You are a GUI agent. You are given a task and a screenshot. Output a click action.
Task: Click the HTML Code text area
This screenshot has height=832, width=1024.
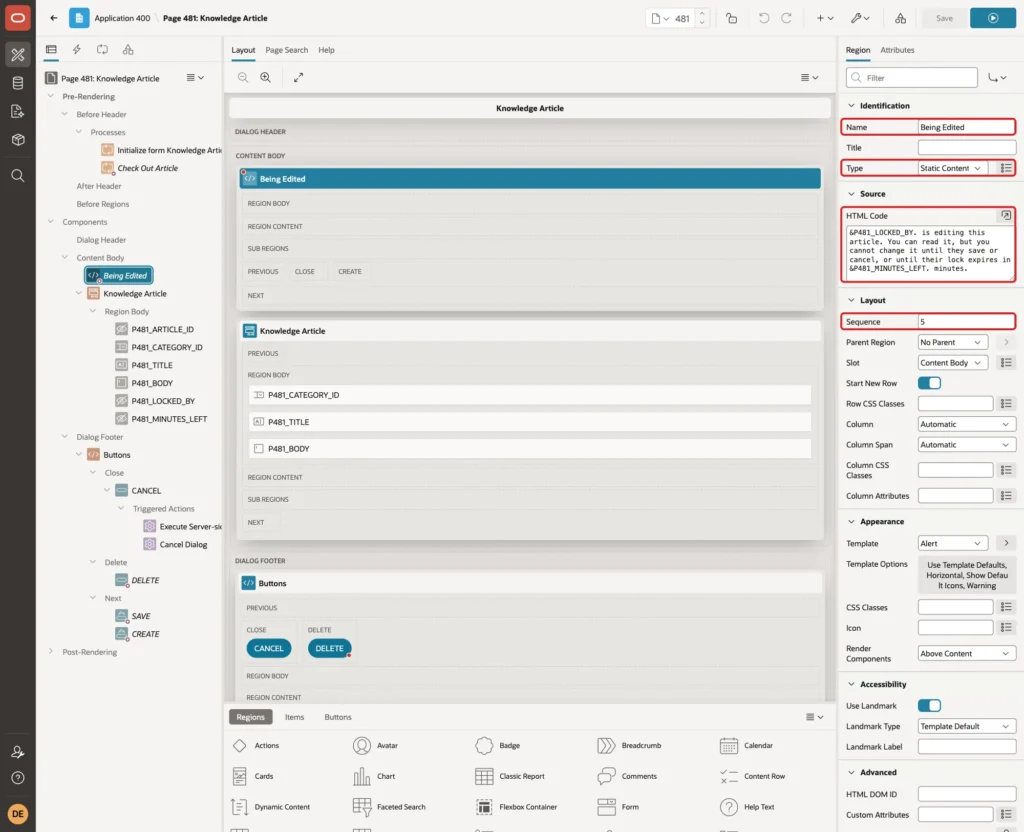click(929, 251)
